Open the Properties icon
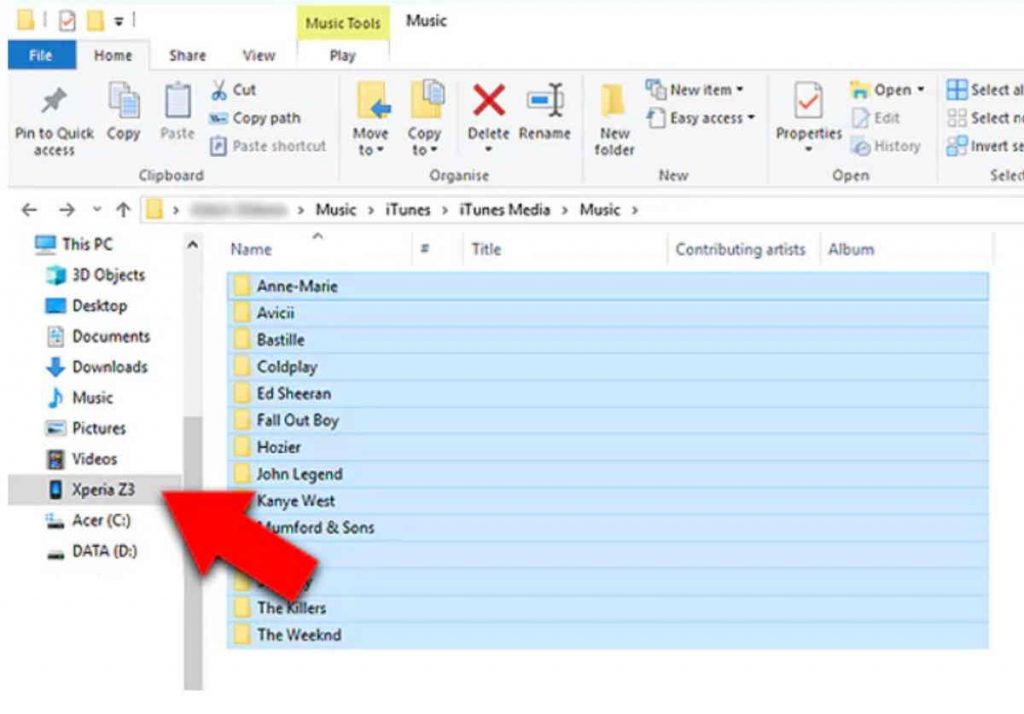 click(x=808, y=101)
